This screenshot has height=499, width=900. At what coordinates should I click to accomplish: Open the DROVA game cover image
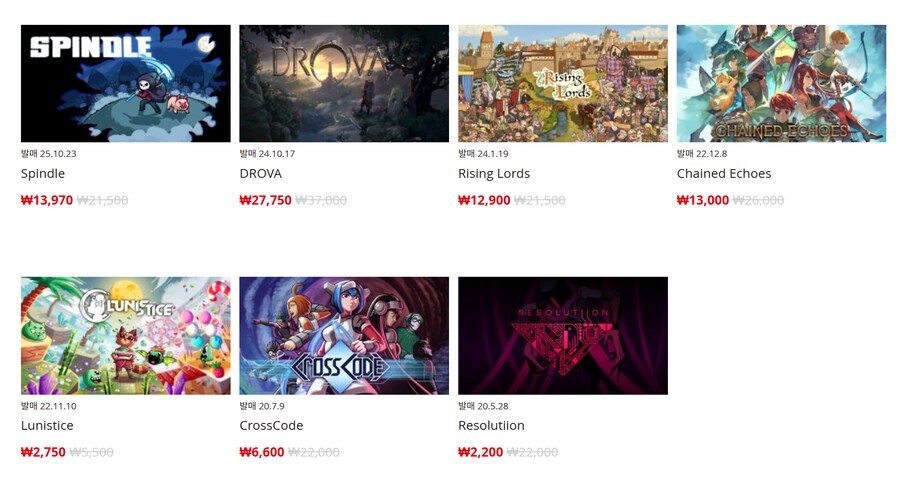coord(344,83)
